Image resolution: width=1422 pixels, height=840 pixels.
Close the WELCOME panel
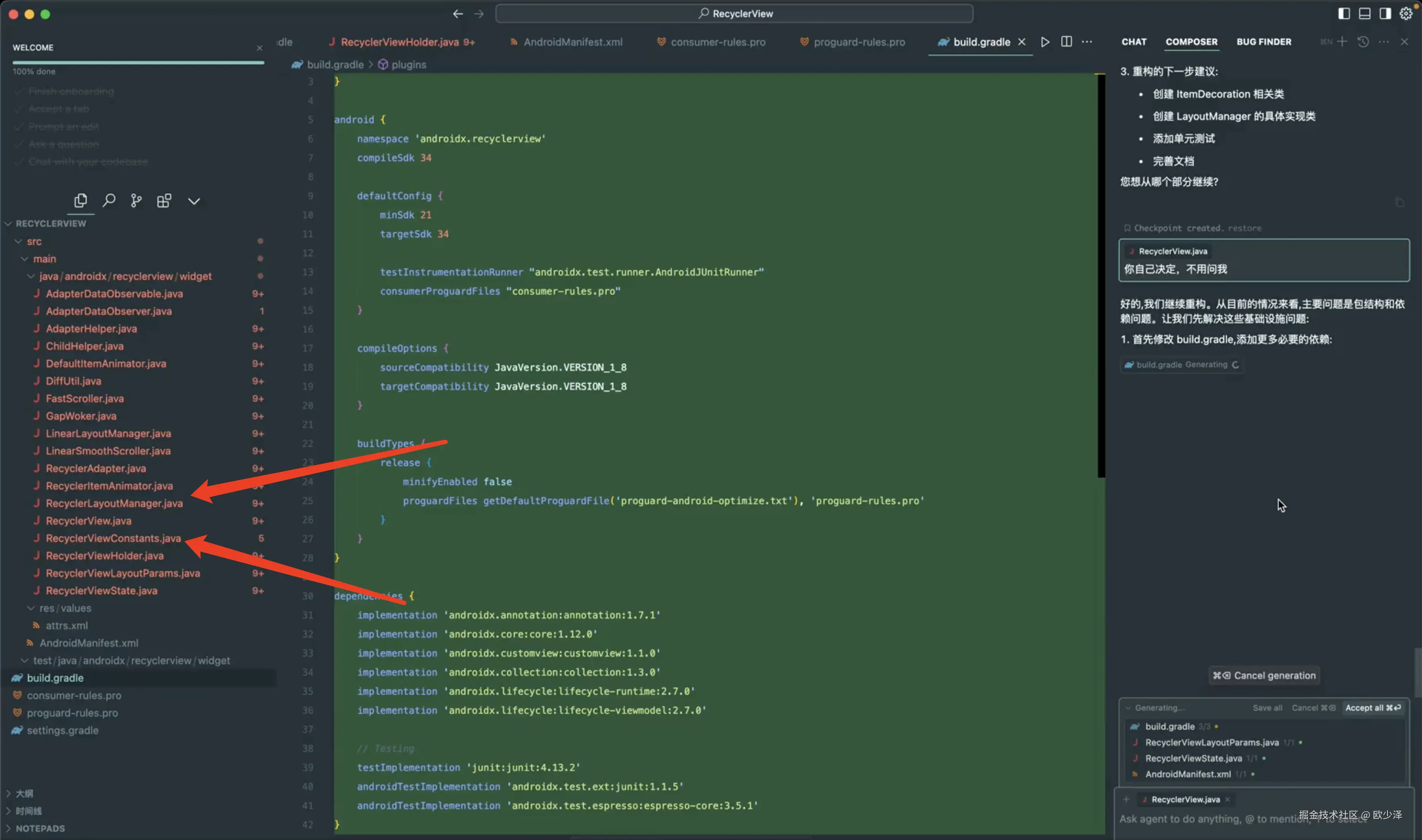[259, 48]
